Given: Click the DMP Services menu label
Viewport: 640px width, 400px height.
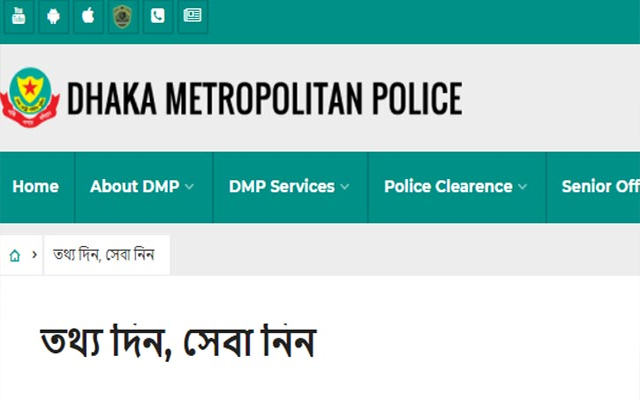Looking at the screenshot, I should 281,187.
